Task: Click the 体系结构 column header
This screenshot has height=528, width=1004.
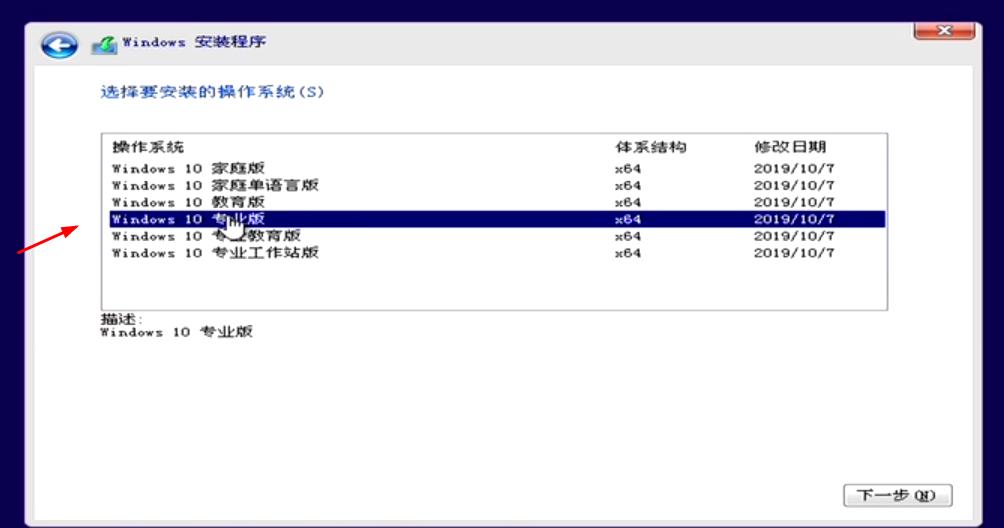Action: tap(651, 147)
